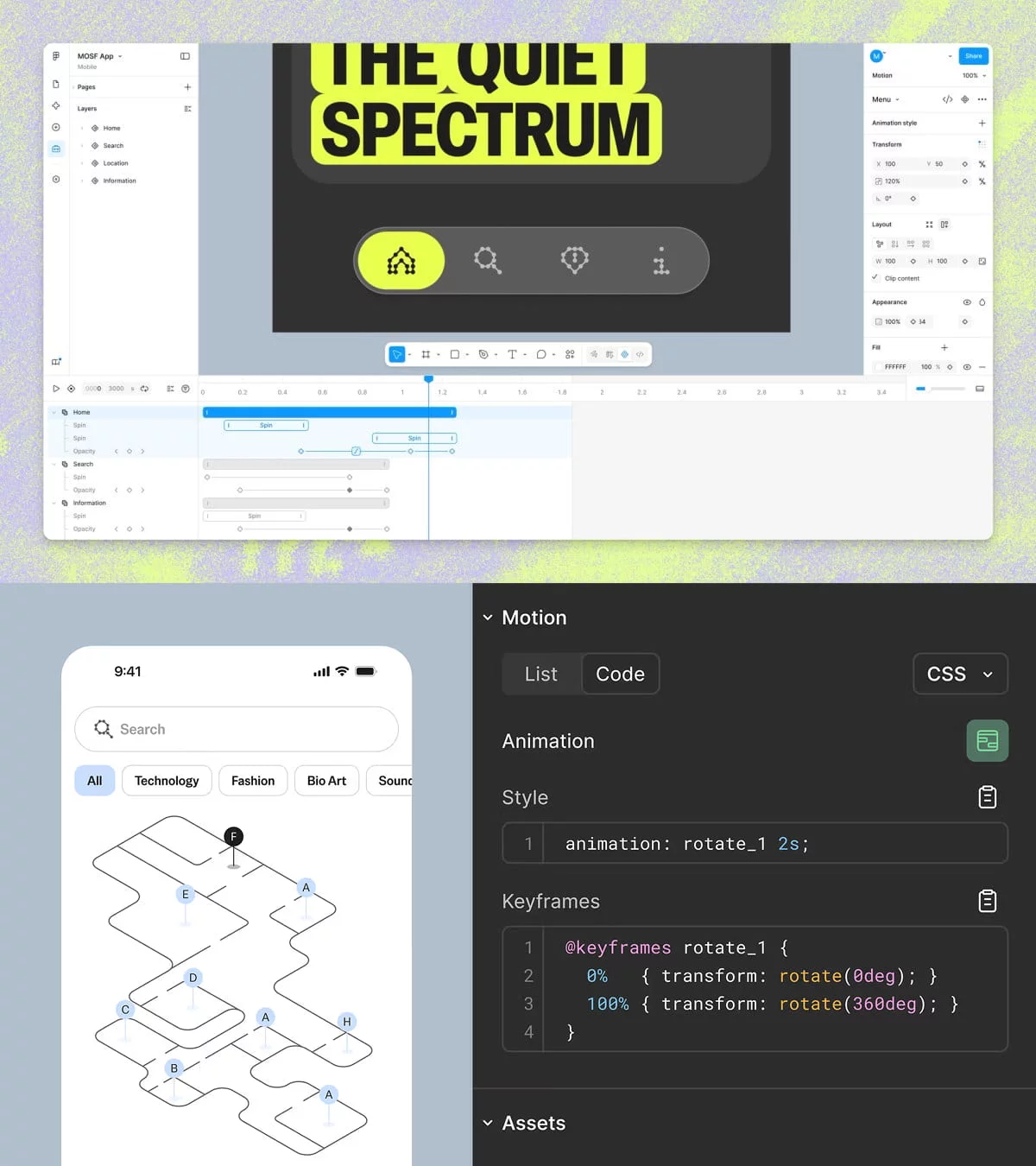1036x1166 pixels.
Task: Collapse the Motion section
Action: 488,618
